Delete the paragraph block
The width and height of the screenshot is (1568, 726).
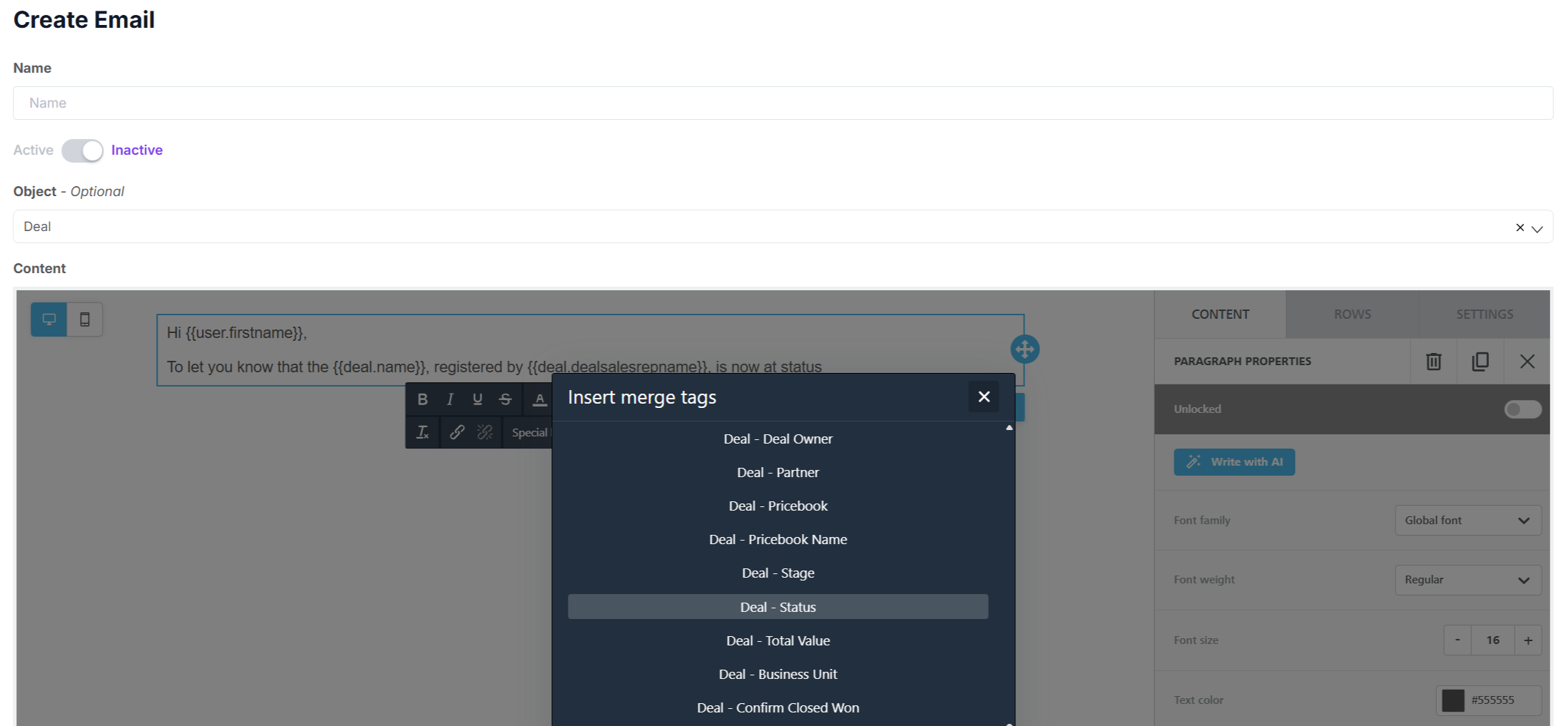coord(1433,362)
